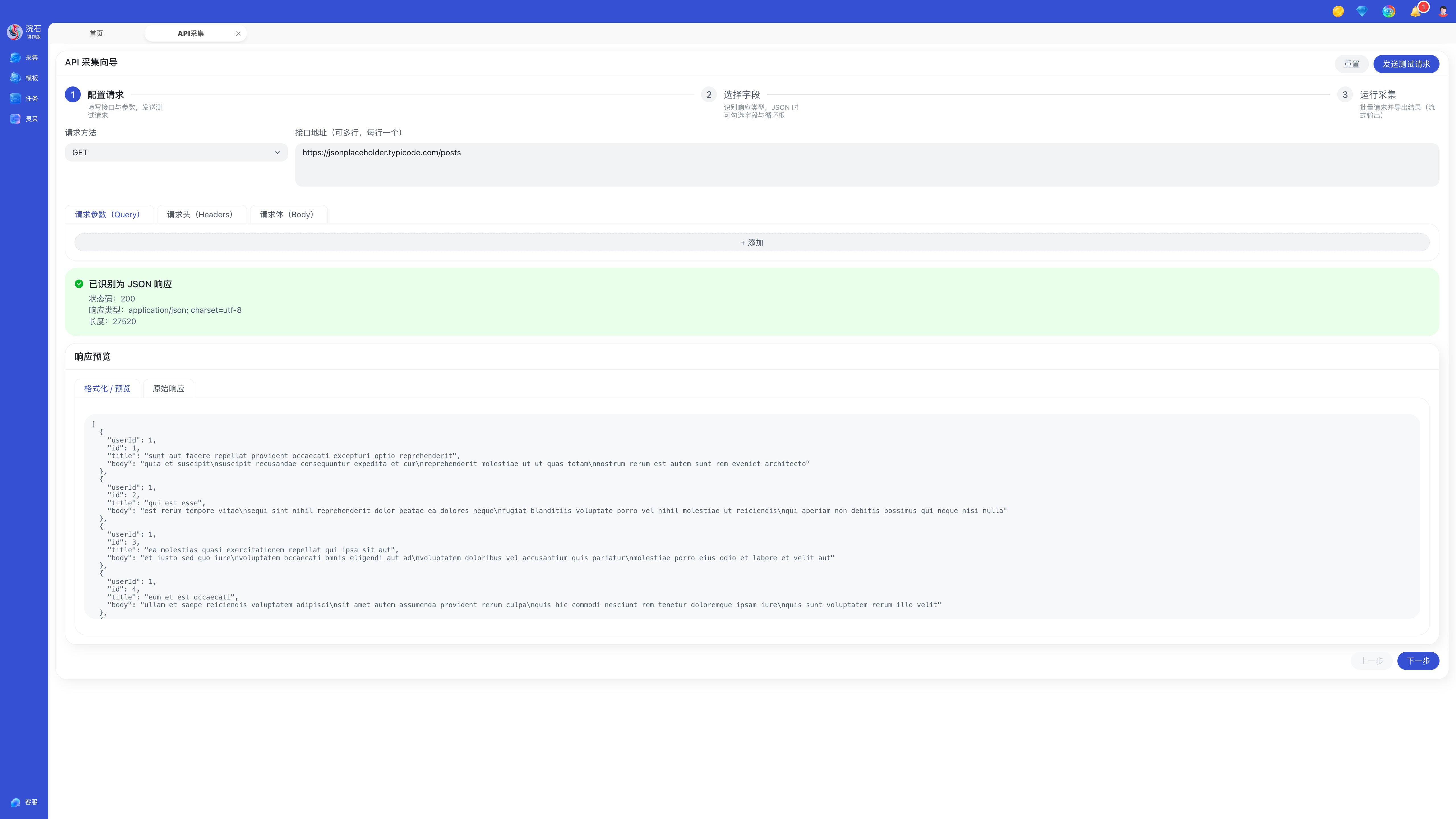Open 灵采 in the sidebar
The image size is (1456, 819).
(24, 119)
